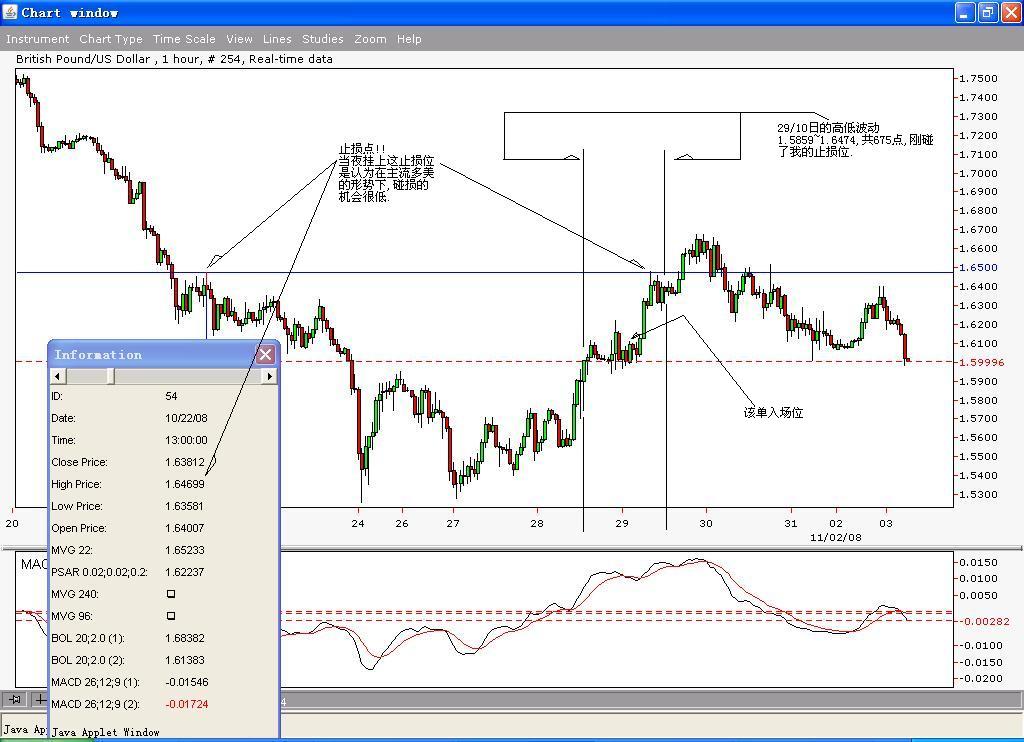The width and height of the screenshot is (1024, 742).
Task: Close the Chart window
Action: point(1010,12)
